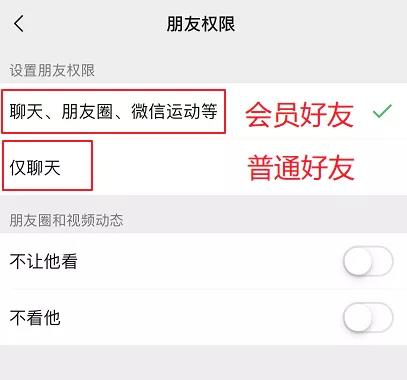Choose the 聊天、朋友圈、微信运动等 permission option
This screenshot has height=380, width=407.
click(x=203, y=111)
